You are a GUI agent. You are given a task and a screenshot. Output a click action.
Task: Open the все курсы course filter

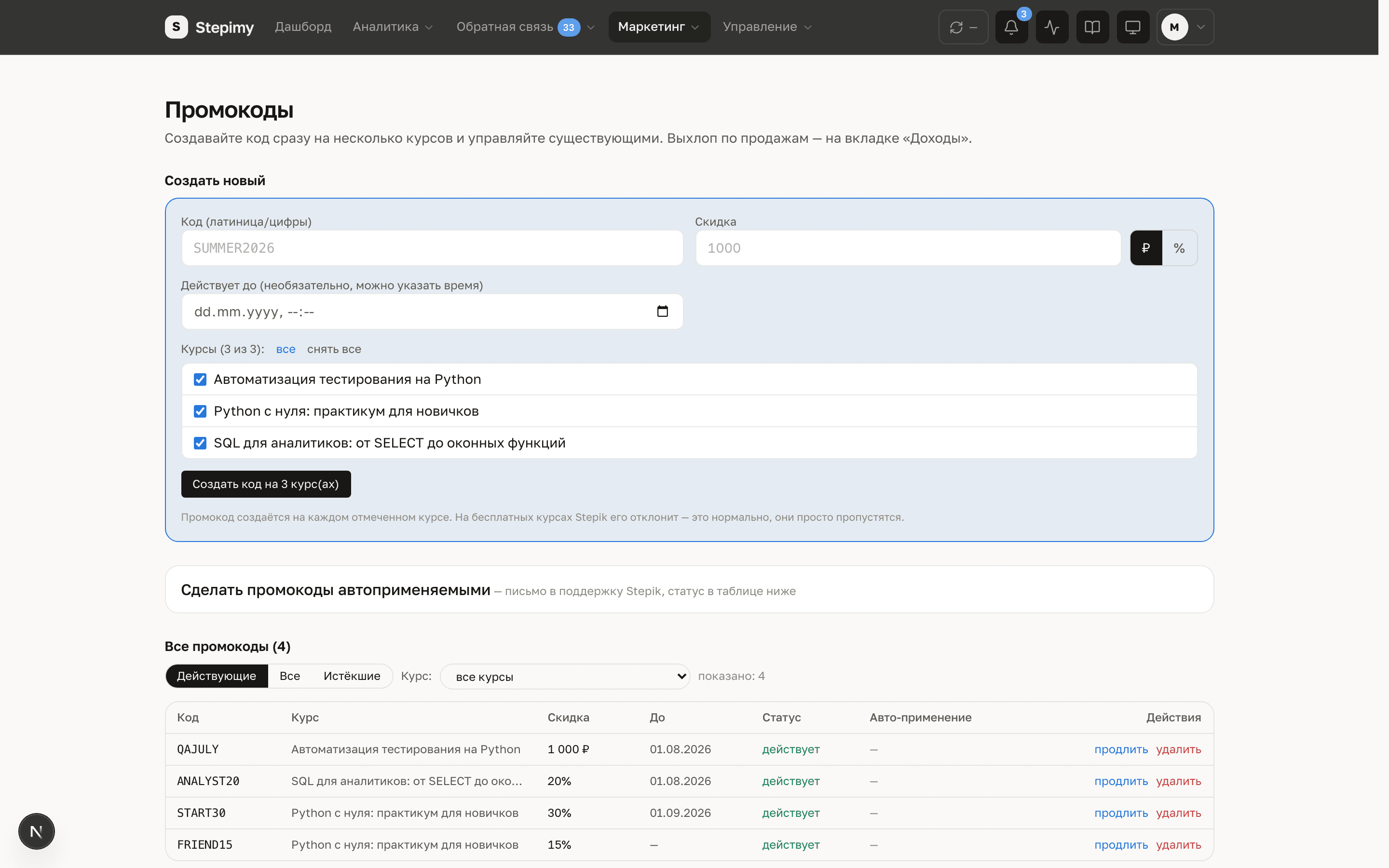[565, 676]
